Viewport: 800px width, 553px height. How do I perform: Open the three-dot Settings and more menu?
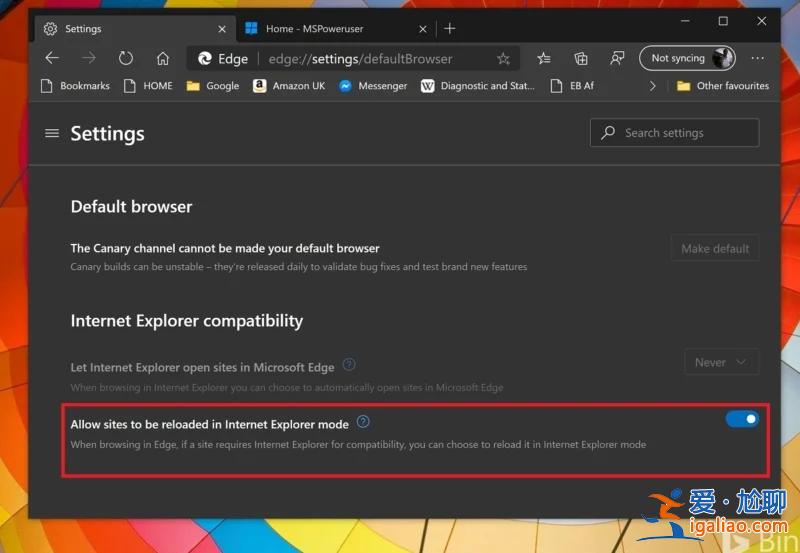click(758, 58)
